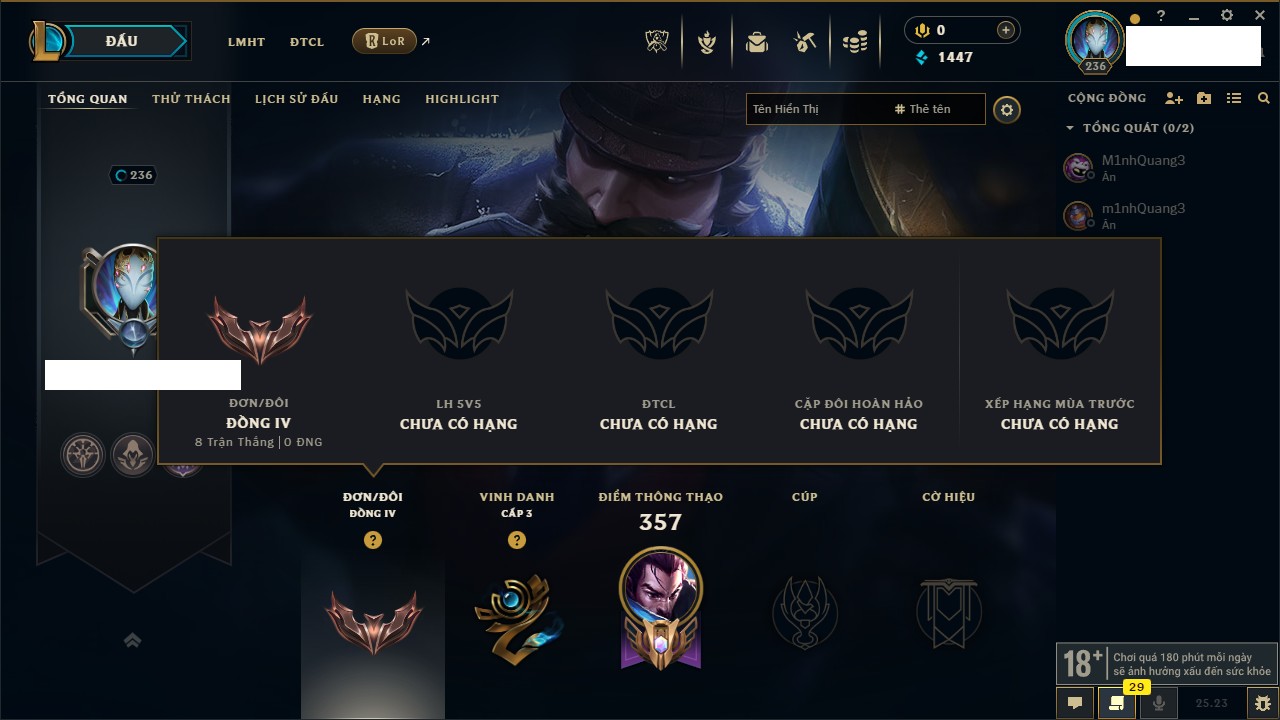
Task: Expand the profile banner up chevron
Action: pos(132,640)
